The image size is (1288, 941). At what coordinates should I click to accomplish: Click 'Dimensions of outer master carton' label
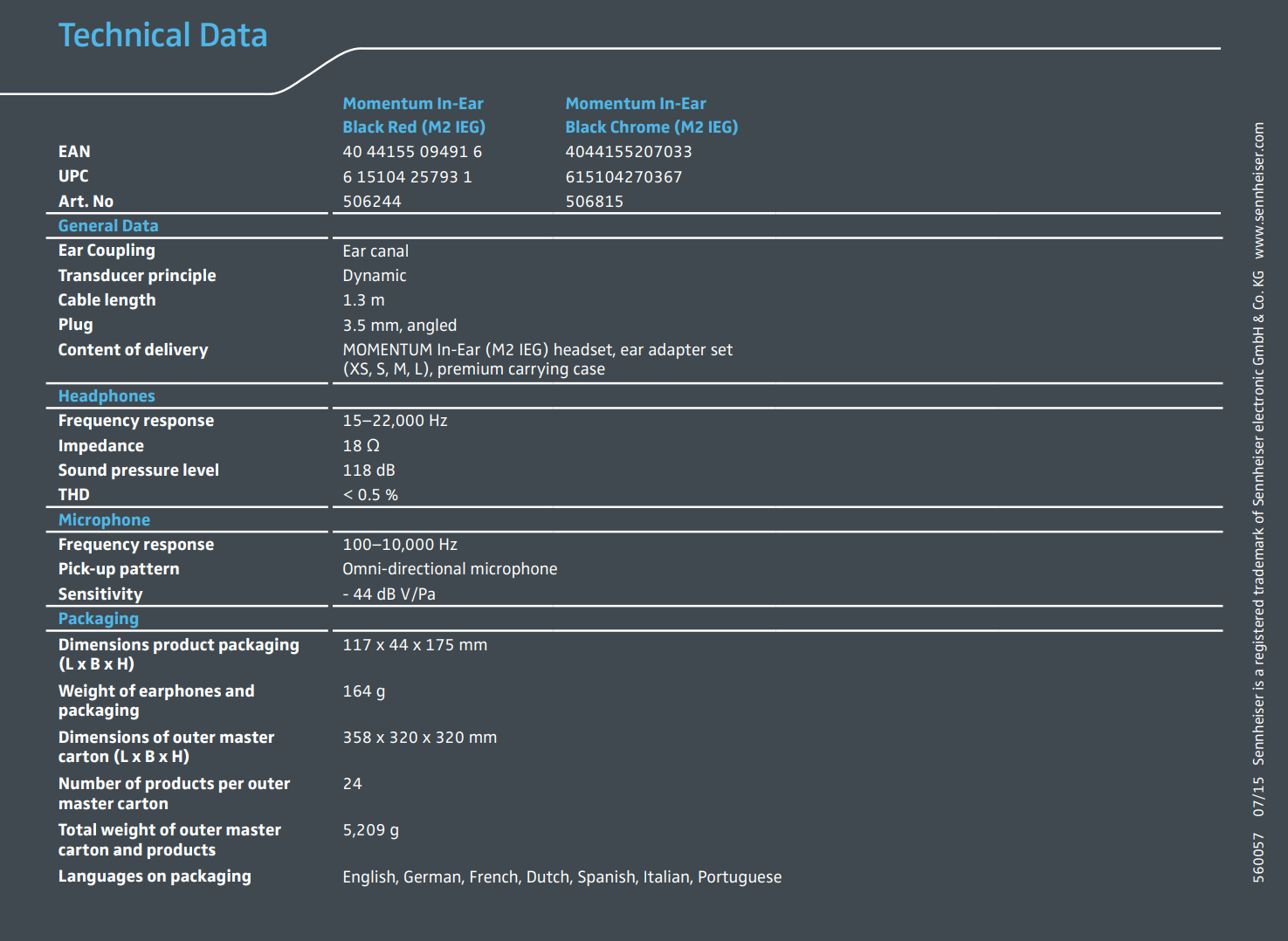166,747
